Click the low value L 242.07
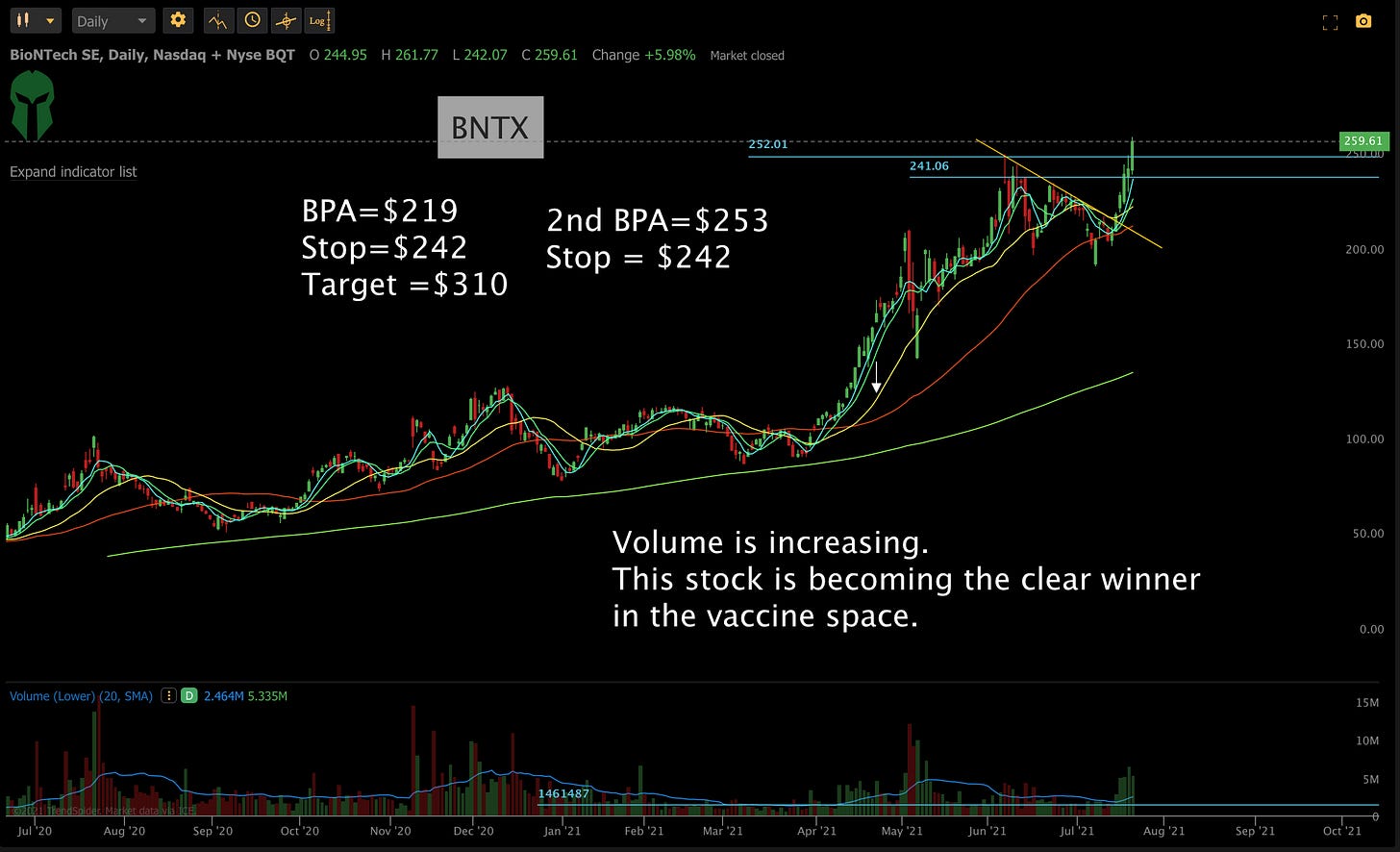Viewport: 1400px width, 852px height. pos(480,55)
